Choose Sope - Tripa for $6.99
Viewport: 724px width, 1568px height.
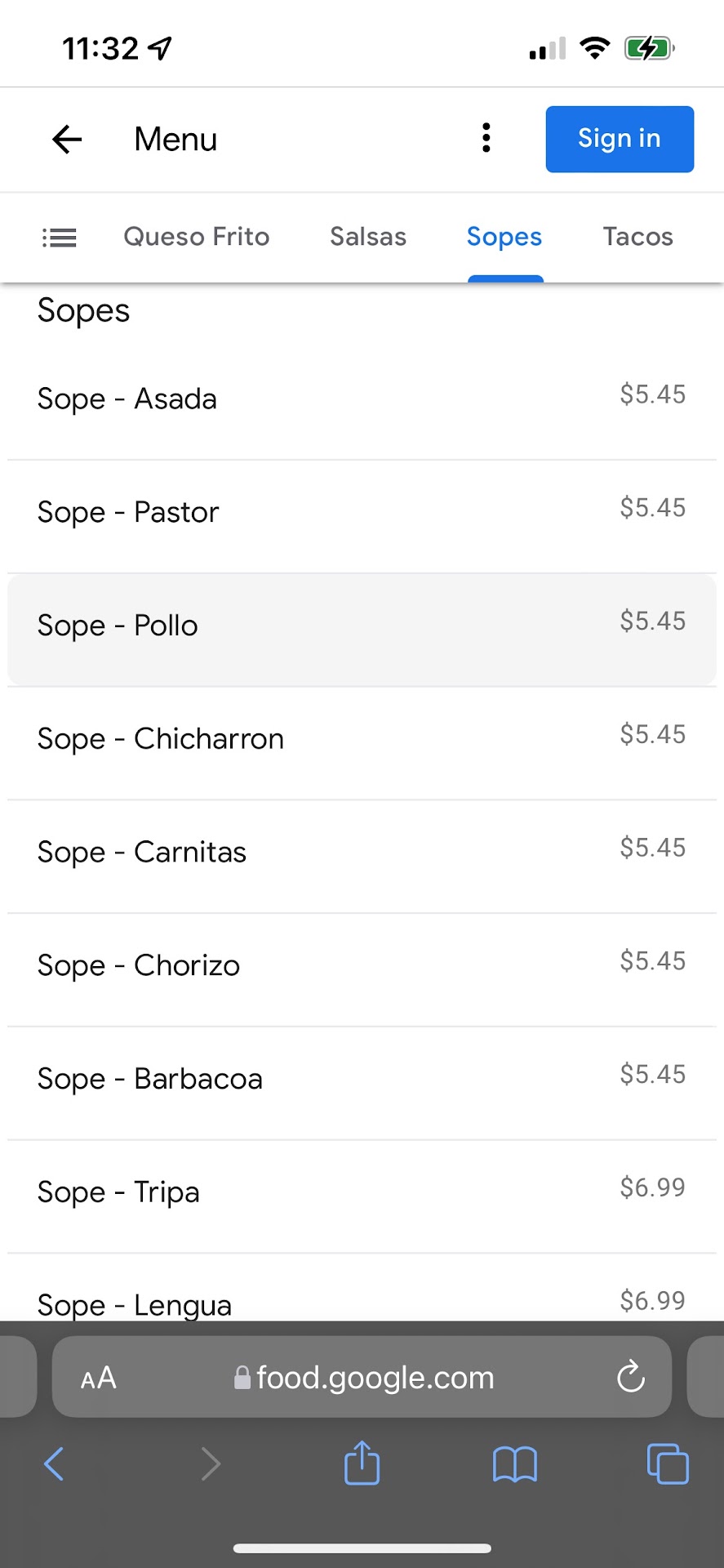tap(362, 1192)
